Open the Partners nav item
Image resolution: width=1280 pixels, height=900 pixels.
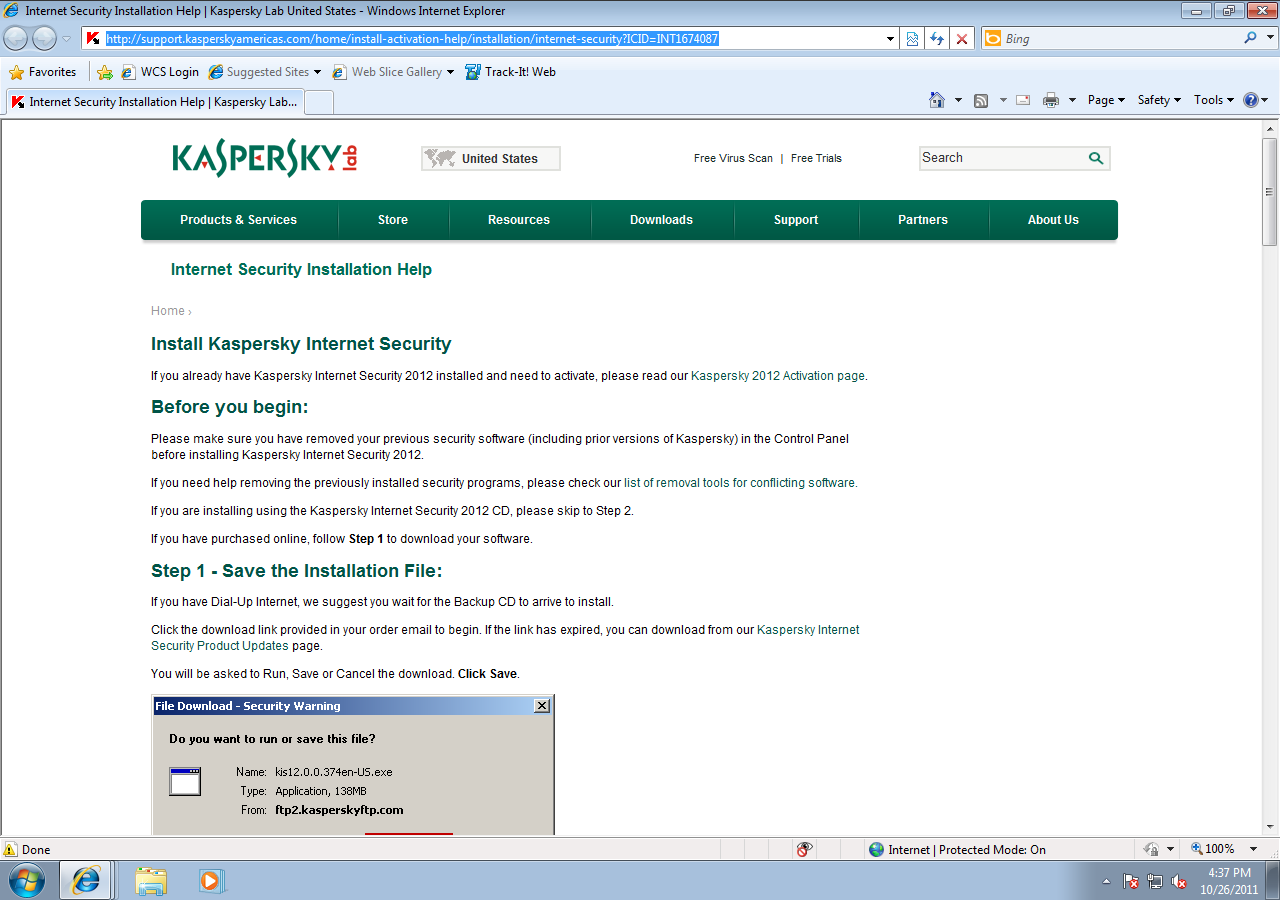point(923,220)
